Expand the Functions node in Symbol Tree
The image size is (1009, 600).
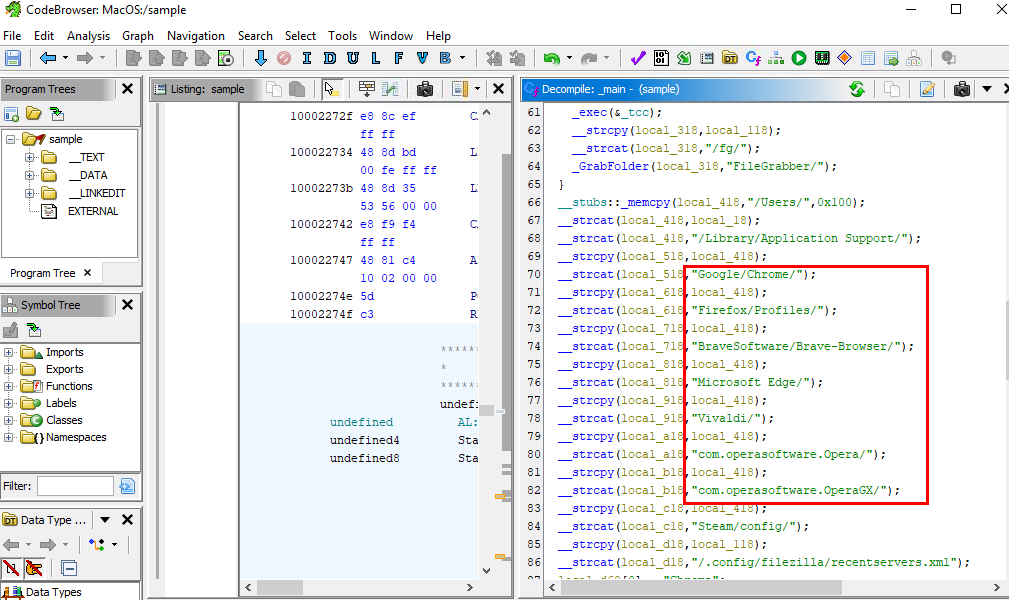tap(10, 386)
